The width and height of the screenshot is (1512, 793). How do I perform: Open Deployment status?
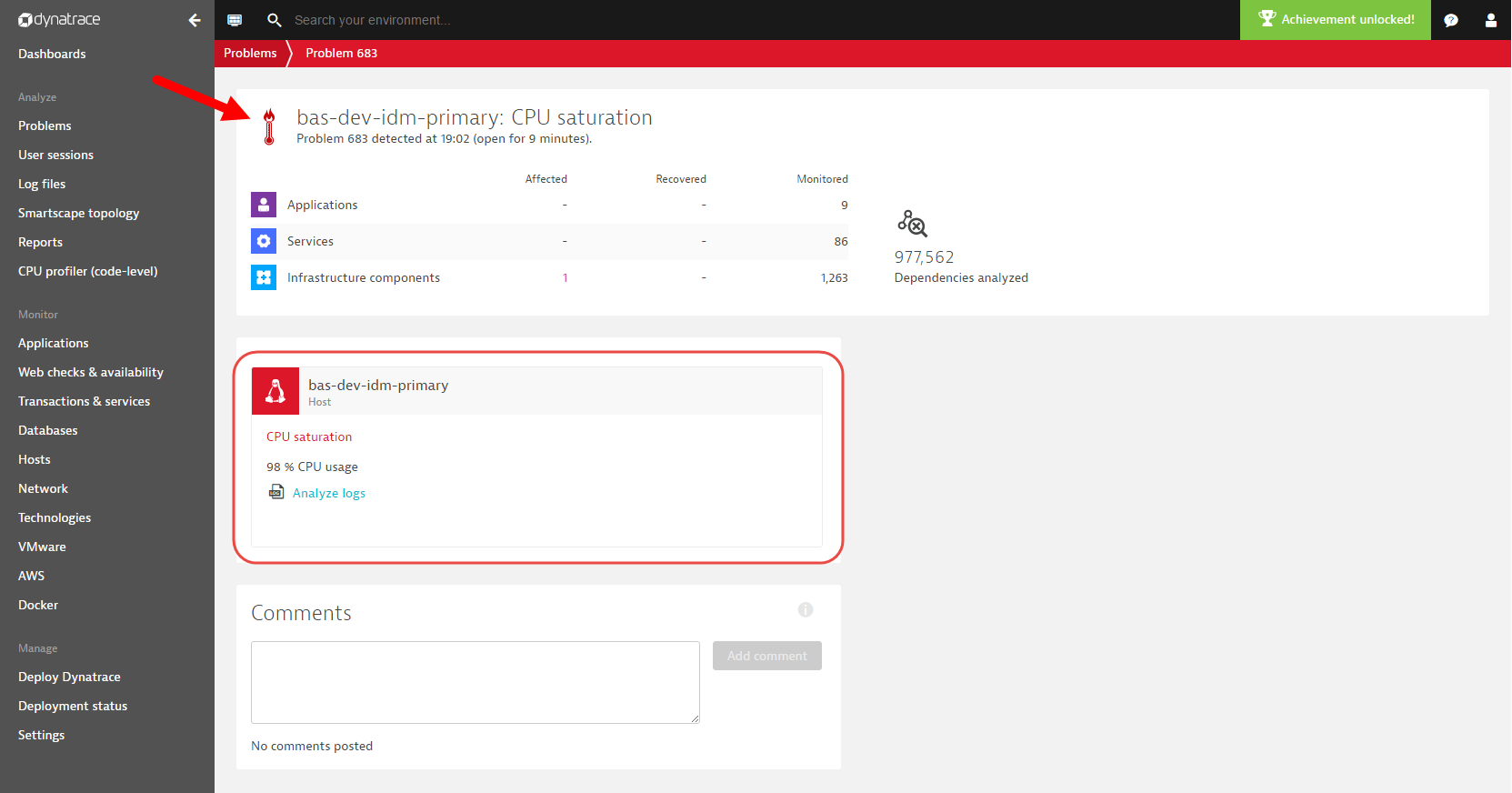click(73, 706)
